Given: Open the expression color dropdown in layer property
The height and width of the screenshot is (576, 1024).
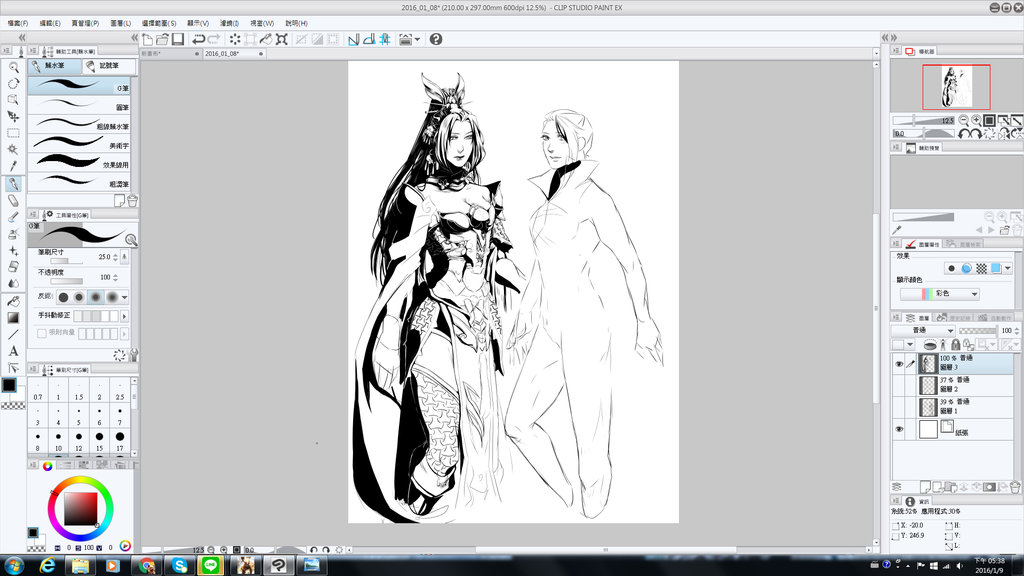Looking at the screenshot, I should (x=940, y=294).
